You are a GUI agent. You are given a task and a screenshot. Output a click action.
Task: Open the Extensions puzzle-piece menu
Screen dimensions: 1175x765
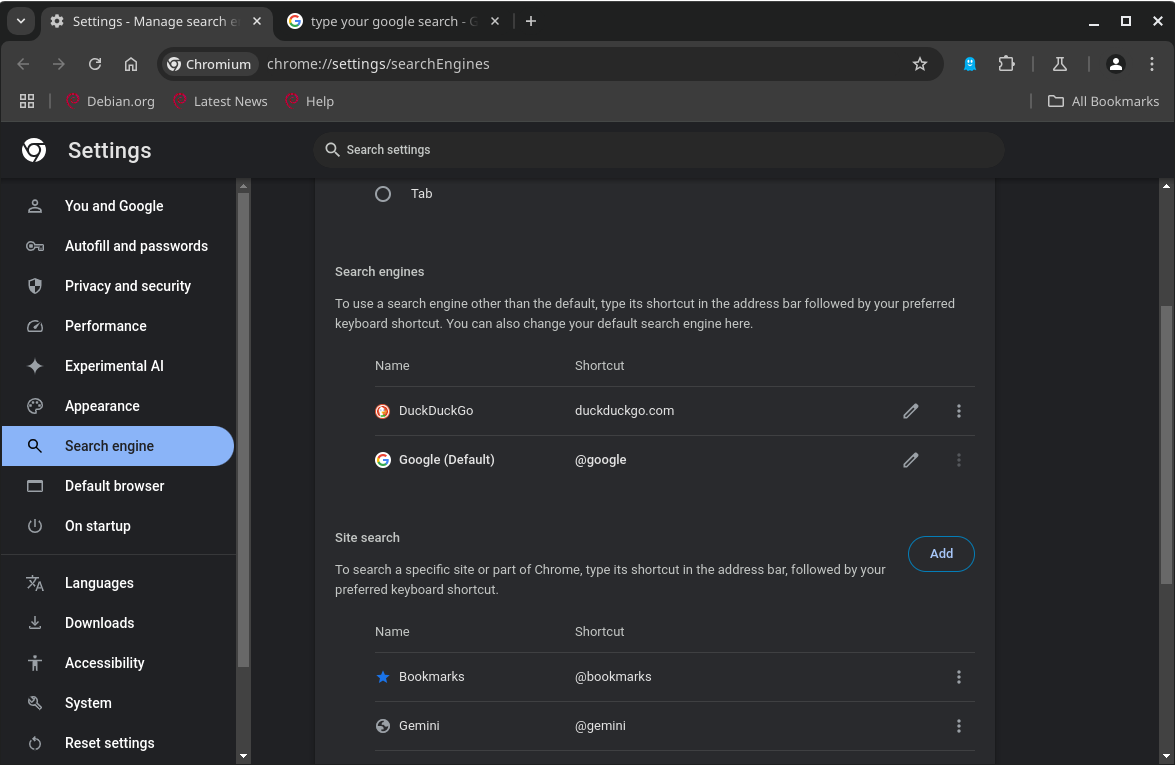(1006, 64)
